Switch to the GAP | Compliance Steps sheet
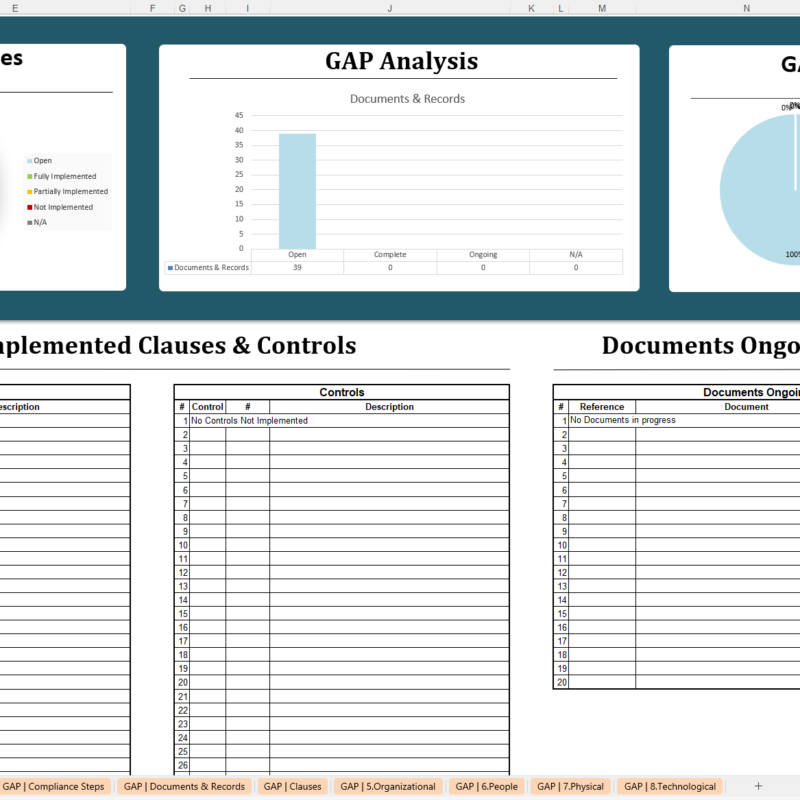Screen dimensions: 800x800 (x=55, y=787)
